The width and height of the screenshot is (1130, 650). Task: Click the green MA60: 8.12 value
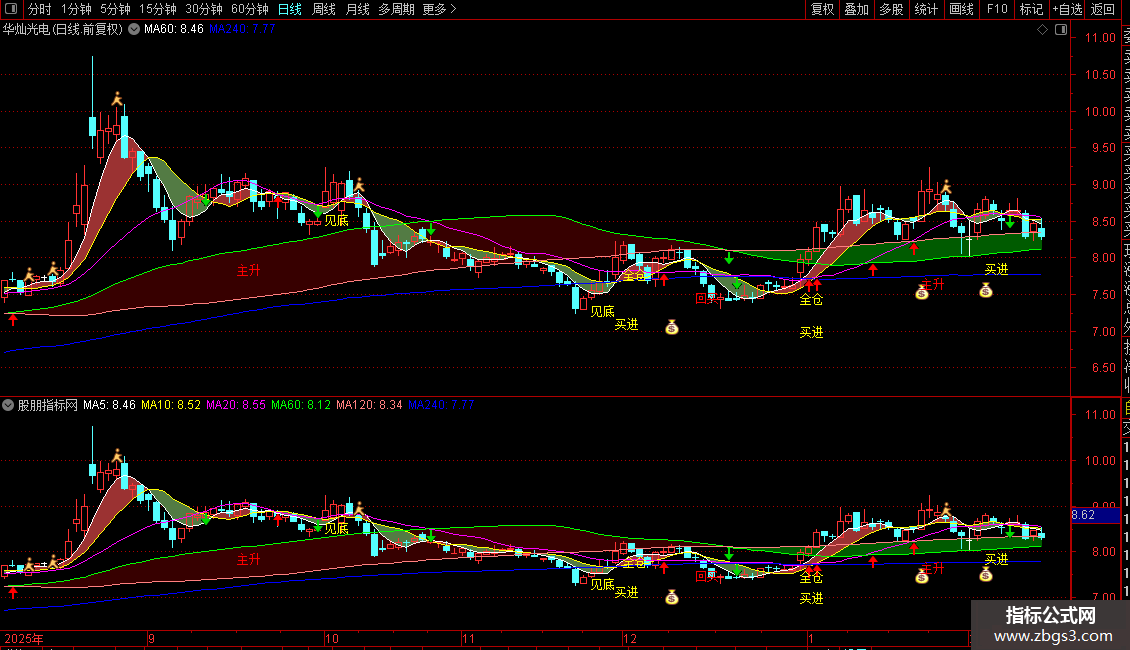click(301, 405)
